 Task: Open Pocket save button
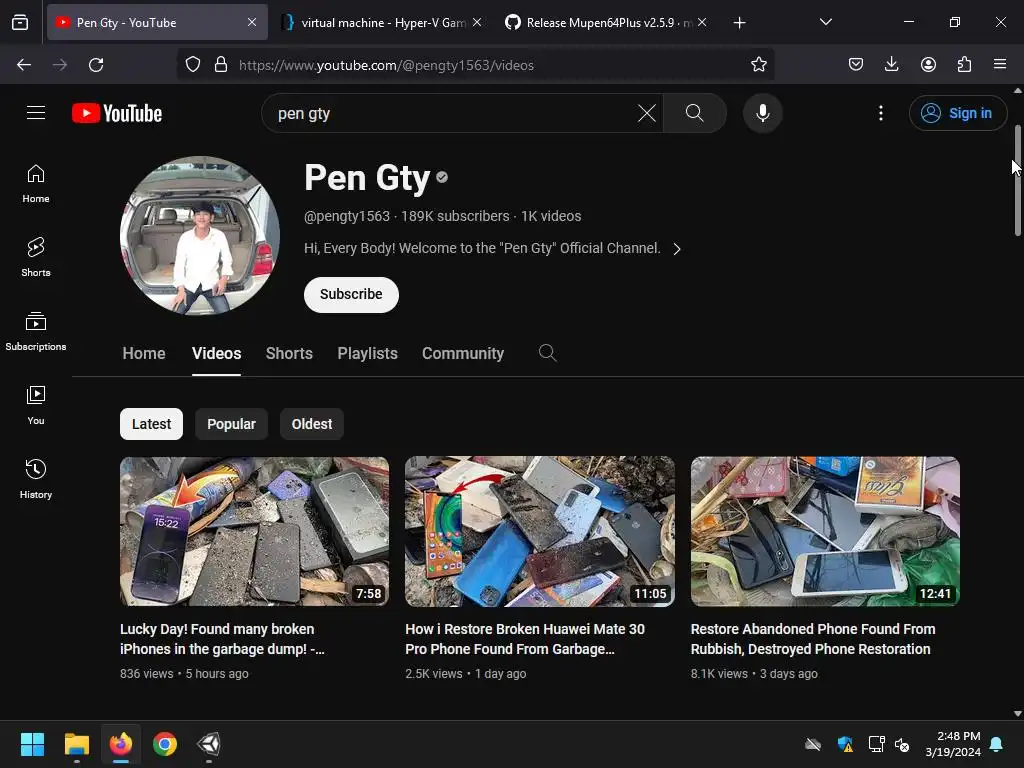click(x=856, y=65)
